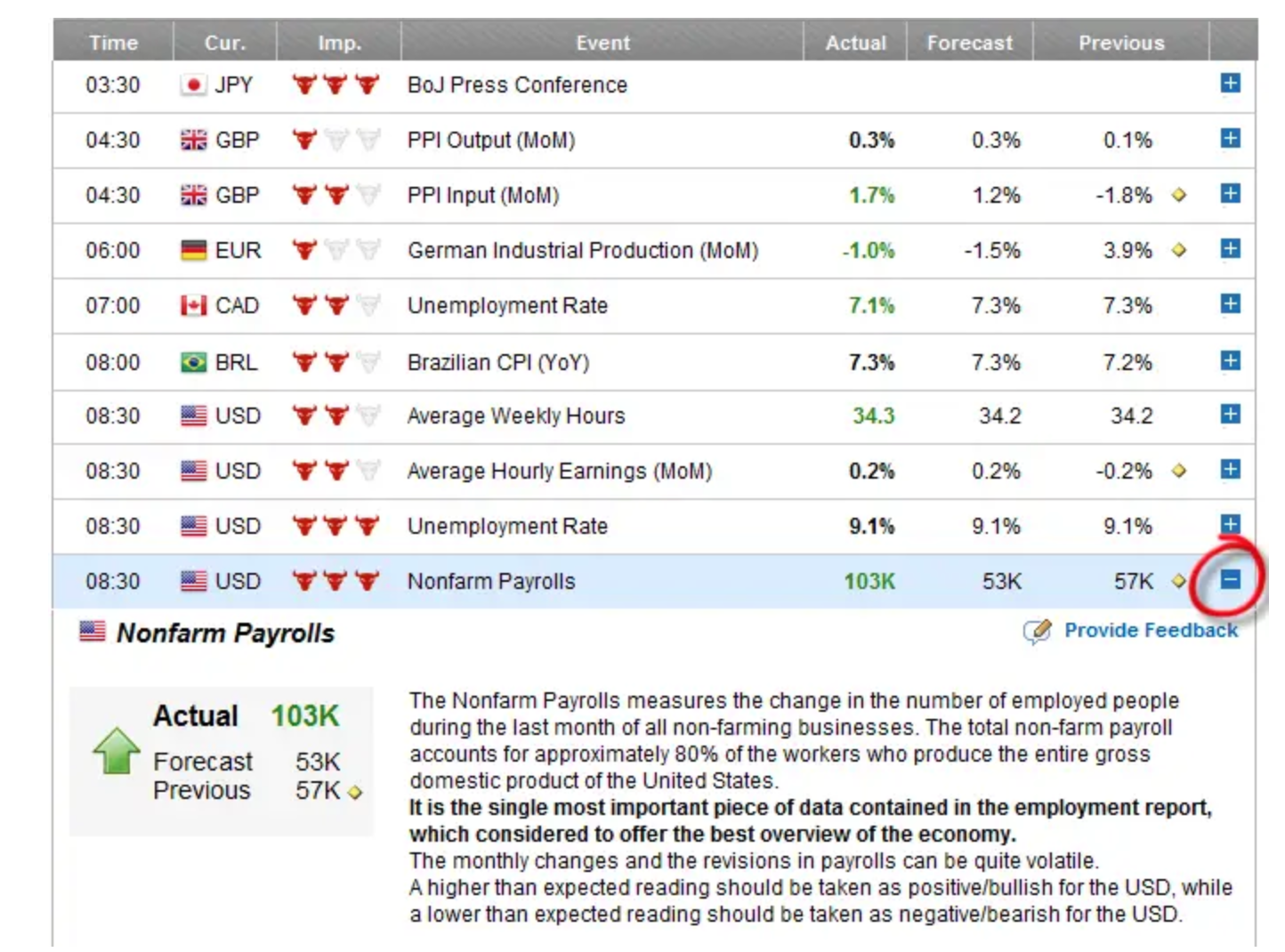The width and height of the screenshot is (1285, 952).
Task: Collapse the Nonfarm Payrolls details
Action: pyautogui.click(x=1230, y=580)
